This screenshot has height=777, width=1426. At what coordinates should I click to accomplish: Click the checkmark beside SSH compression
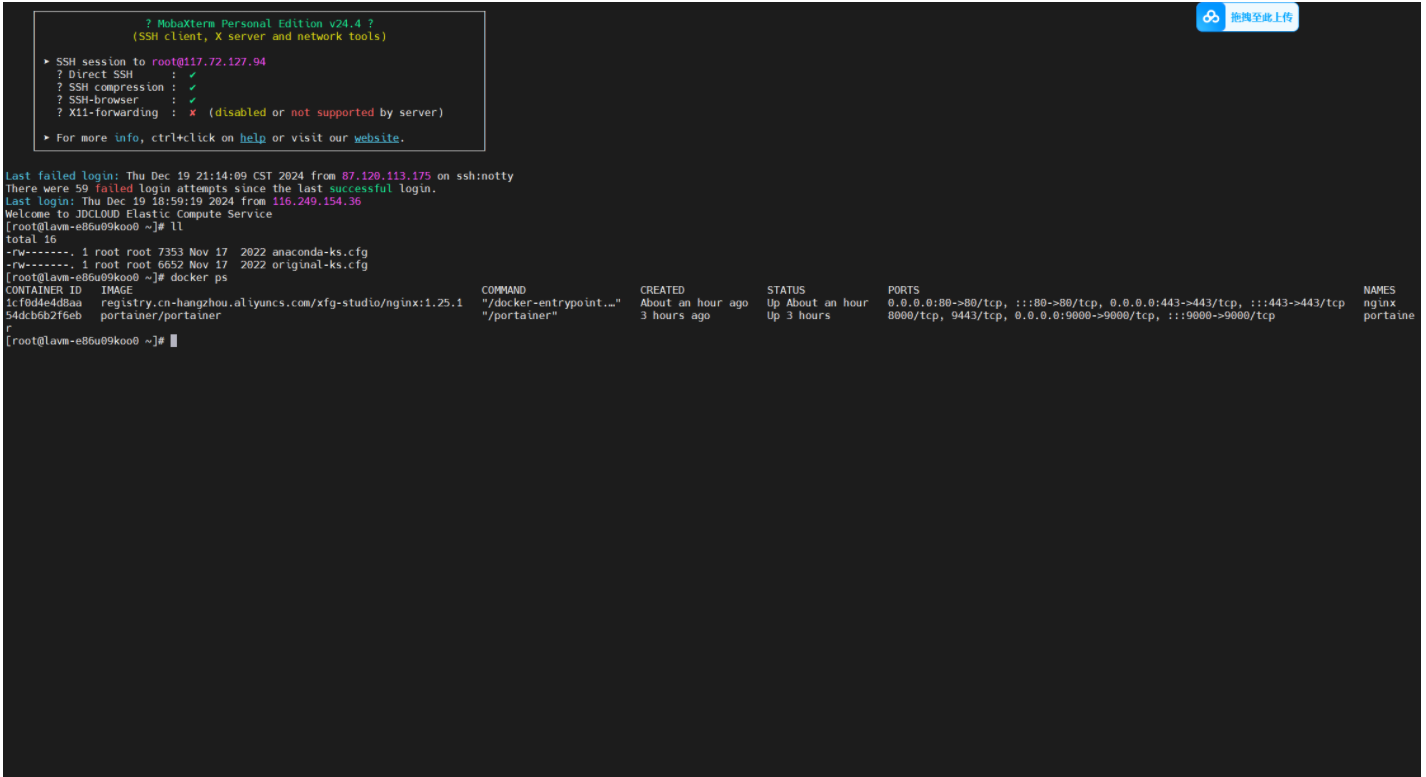[x=192, y=88]
